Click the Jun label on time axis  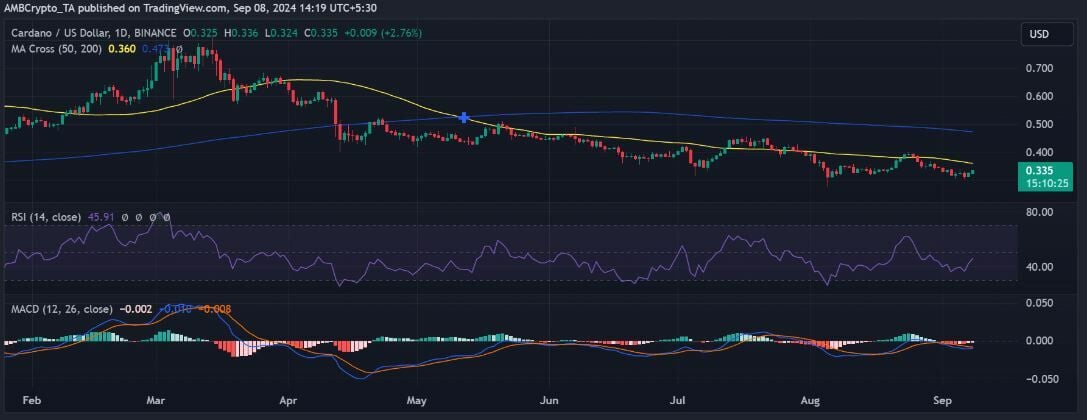coord(549,401)
